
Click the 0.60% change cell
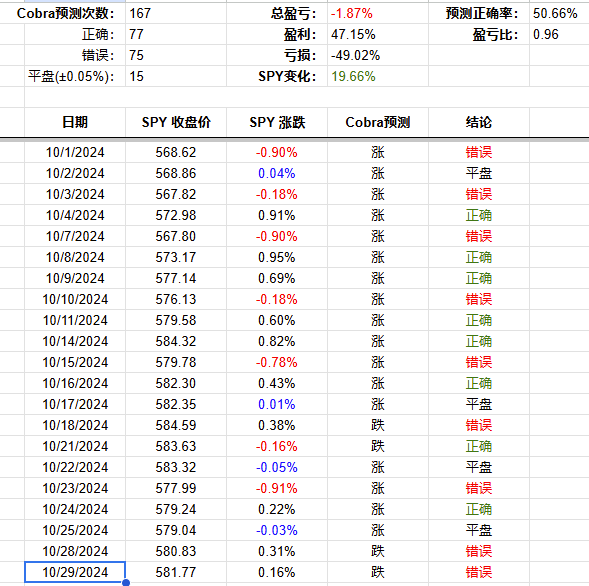point(277,321)
